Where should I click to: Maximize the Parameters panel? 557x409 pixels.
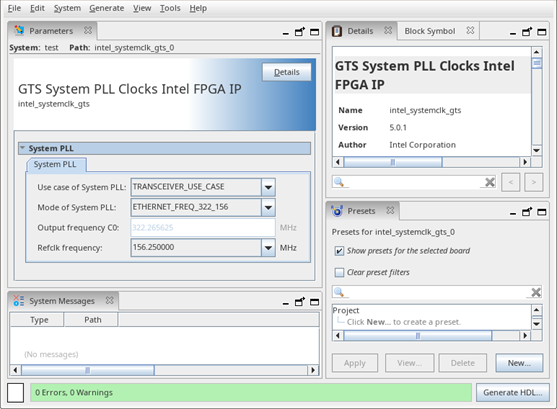coord(314,32)
